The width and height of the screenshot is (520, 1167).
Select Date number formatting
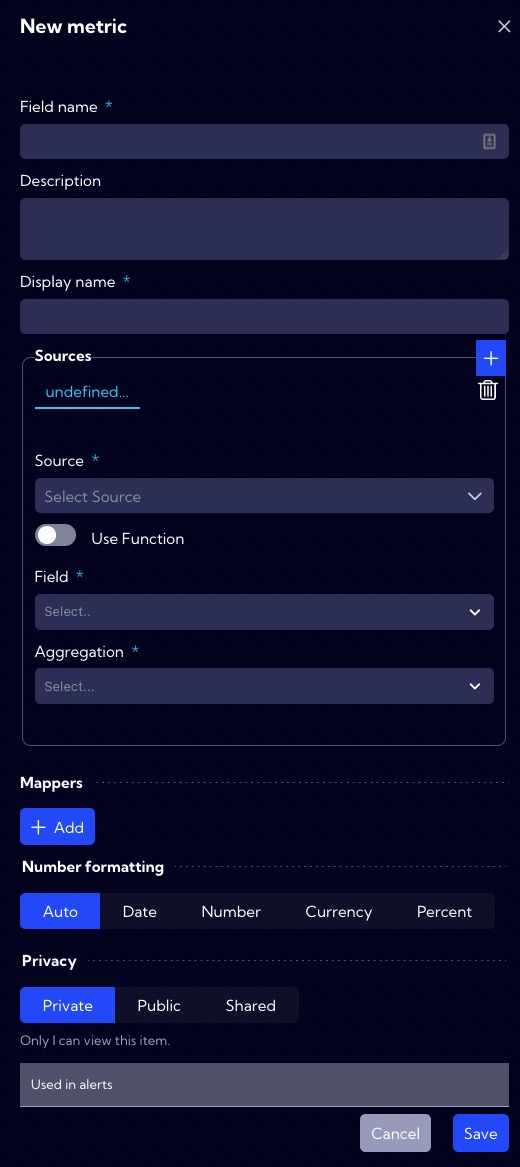click(140, 912)
